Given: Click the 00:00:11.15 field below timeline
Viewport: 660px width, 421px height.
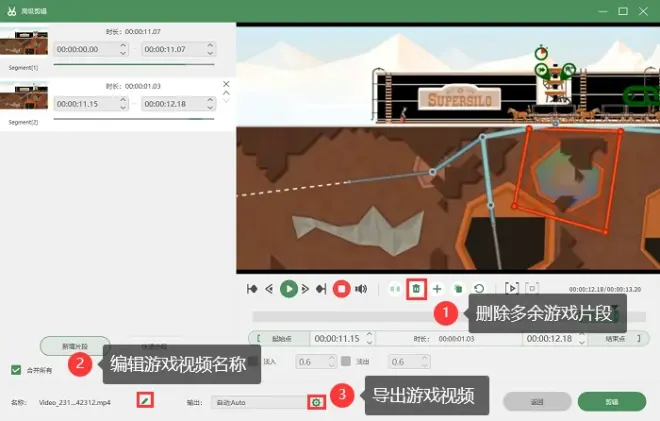Looking at the screenshot, I should pyautogui.click(x=342, y=338).
